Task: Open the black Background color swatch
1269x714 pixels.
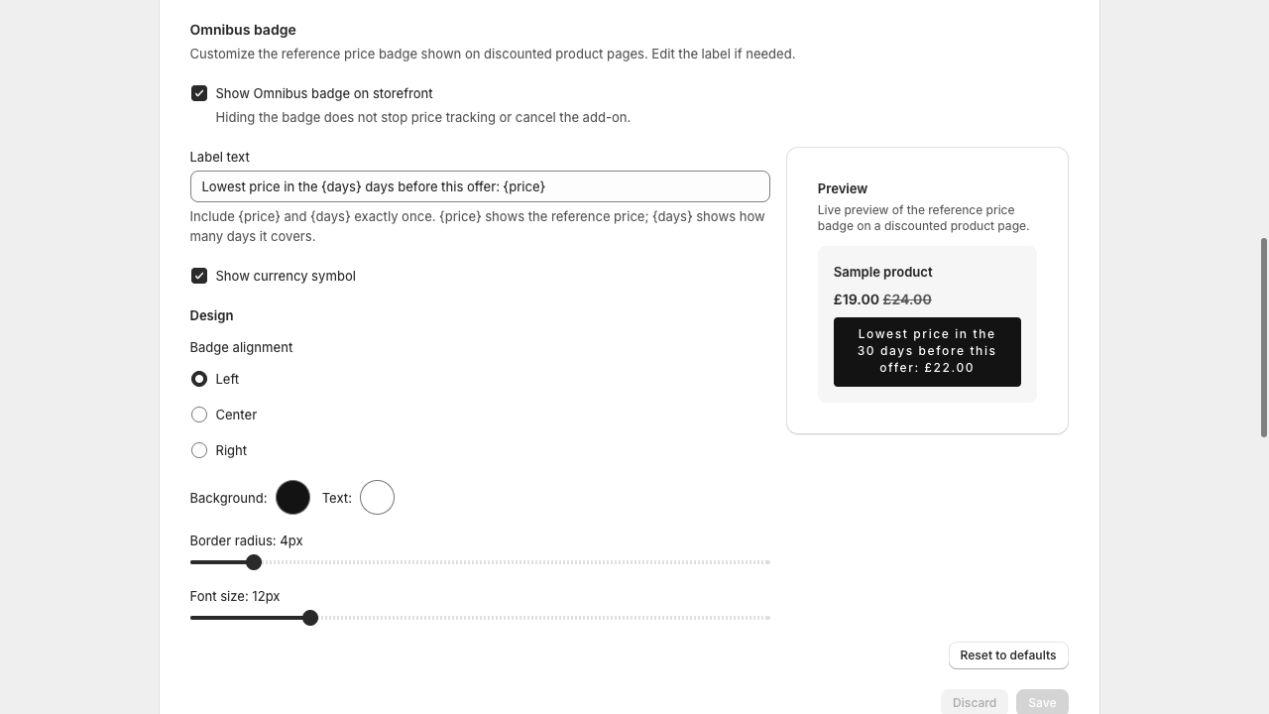Action: pos(293,498)
